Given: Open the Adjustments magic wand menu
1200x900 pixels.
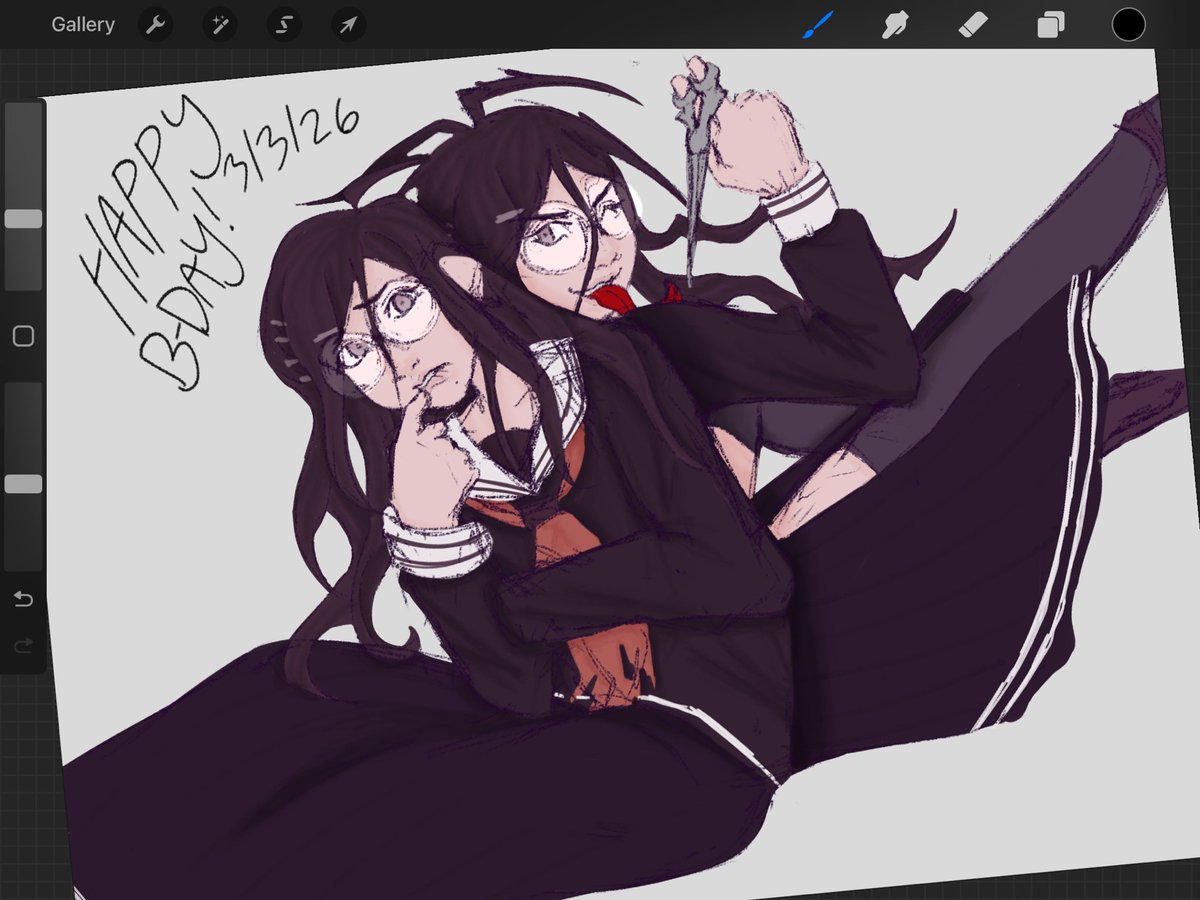Looking at the screenshot, I should coord(219,25).
